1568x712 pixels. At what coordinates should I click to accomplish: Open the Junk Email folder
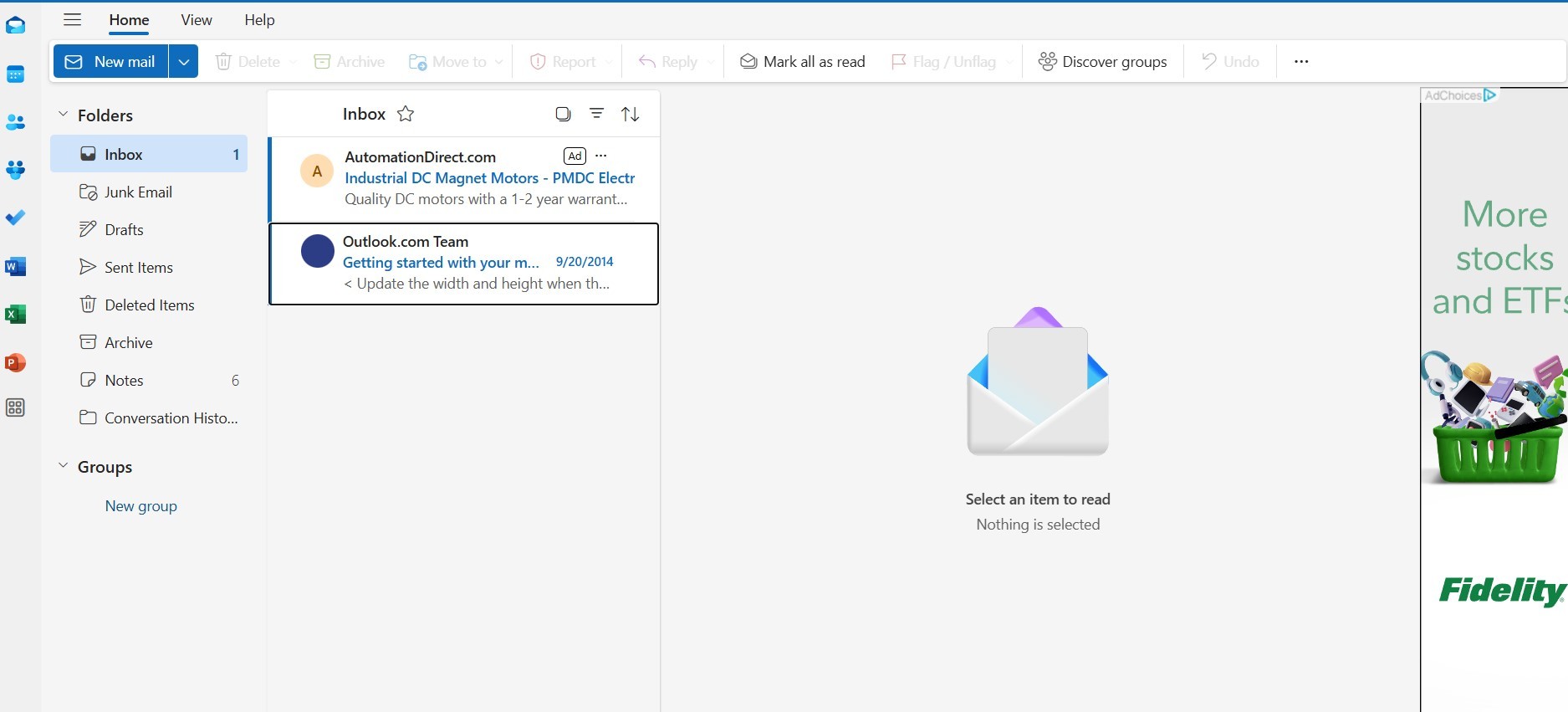pos(149,192)
